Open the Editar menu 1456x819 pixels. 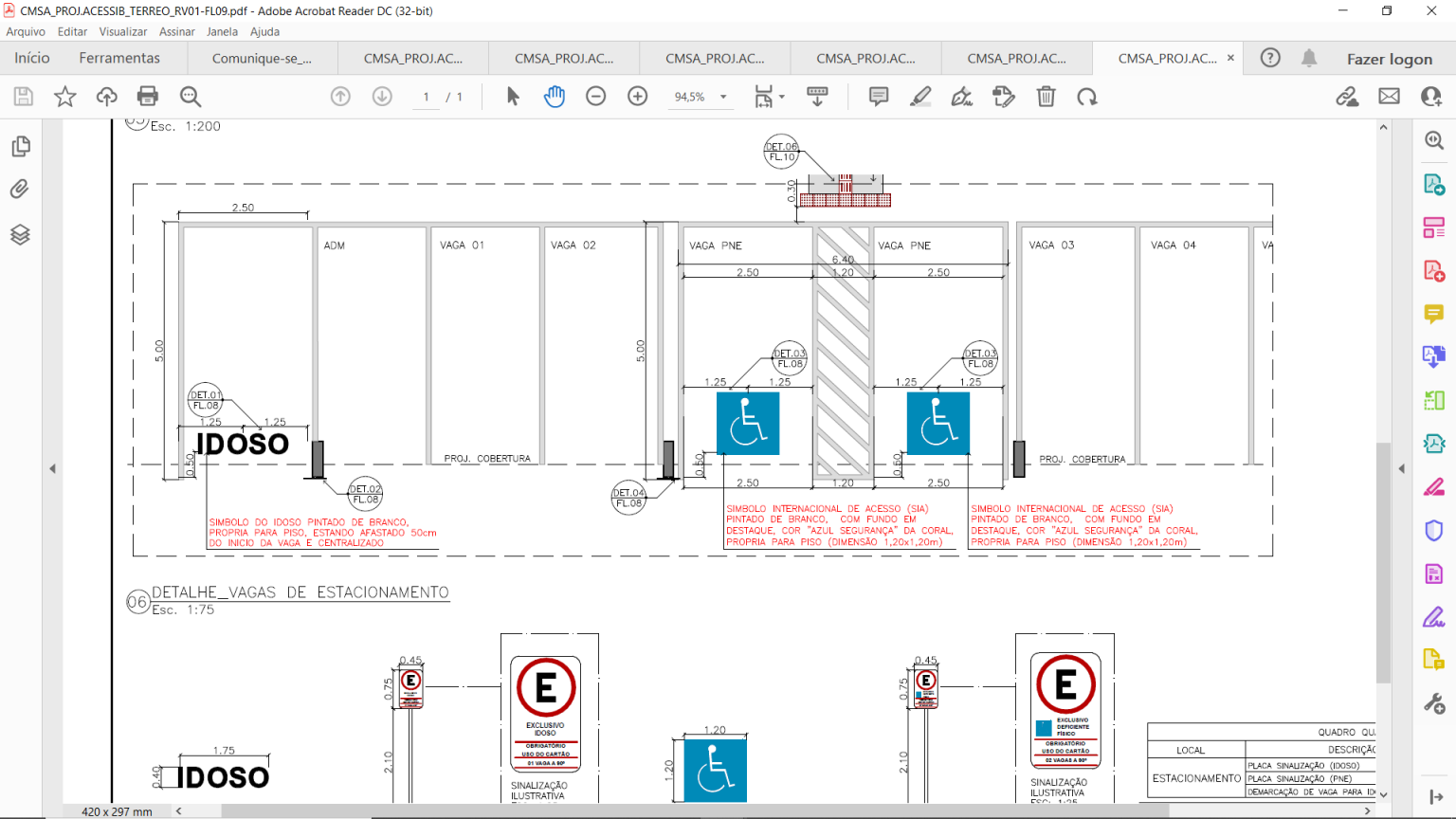coord(72,31)
